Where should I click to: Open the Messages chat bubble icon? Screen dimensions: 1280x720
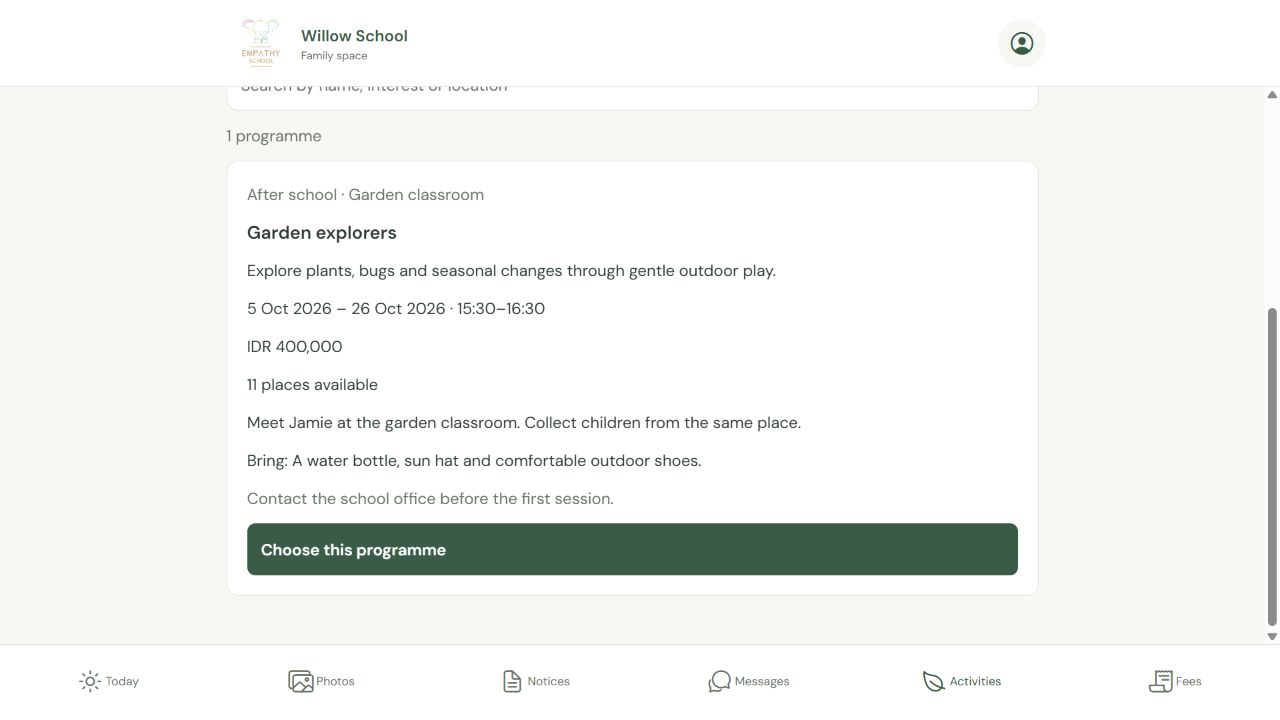[x=719, y=681]
